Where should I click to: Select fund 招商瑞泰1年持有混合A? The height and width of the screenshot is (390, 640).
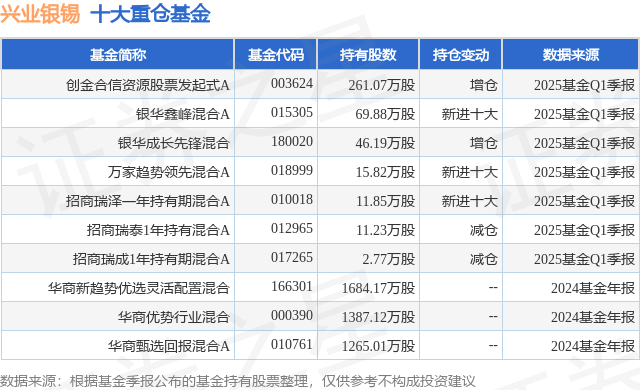point(158,230)
